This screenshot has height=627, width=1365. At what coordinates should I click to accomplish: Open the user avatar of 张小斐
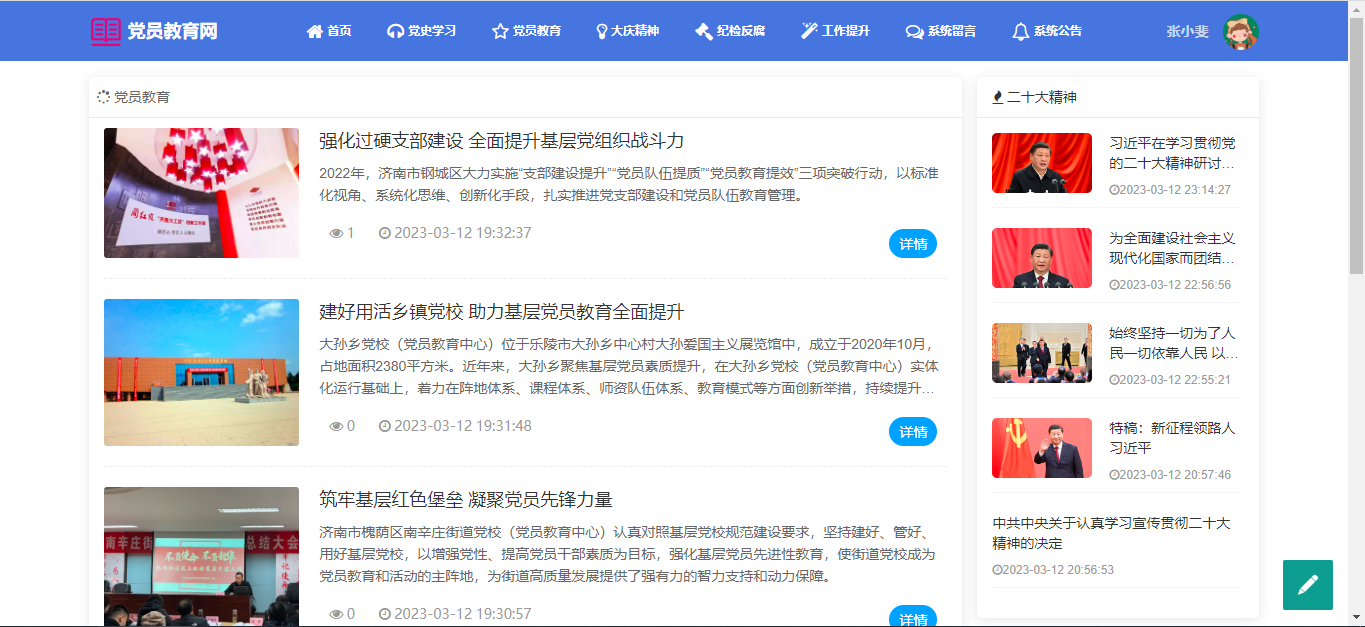coord(1241,31)
